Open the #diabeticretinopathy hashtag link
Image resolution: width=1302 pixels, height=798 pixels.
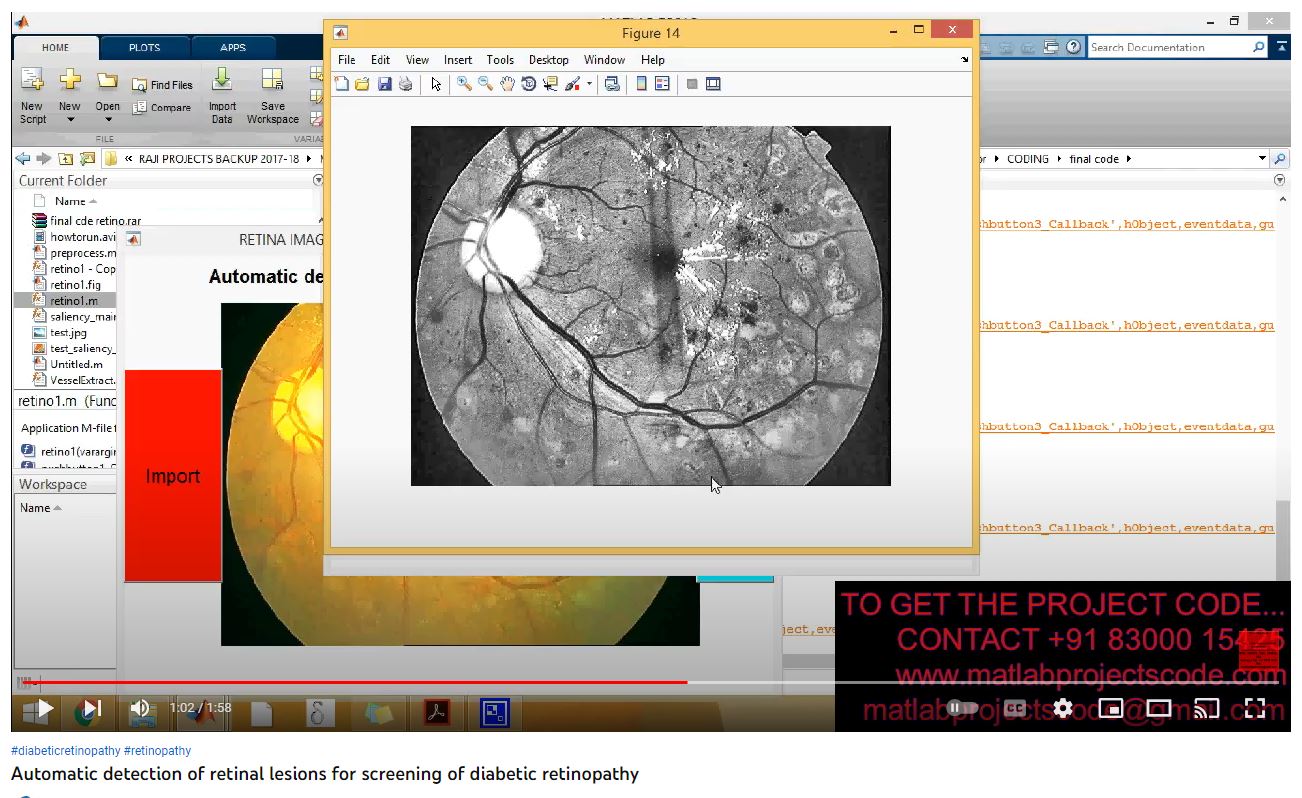(x=65, y=751)
